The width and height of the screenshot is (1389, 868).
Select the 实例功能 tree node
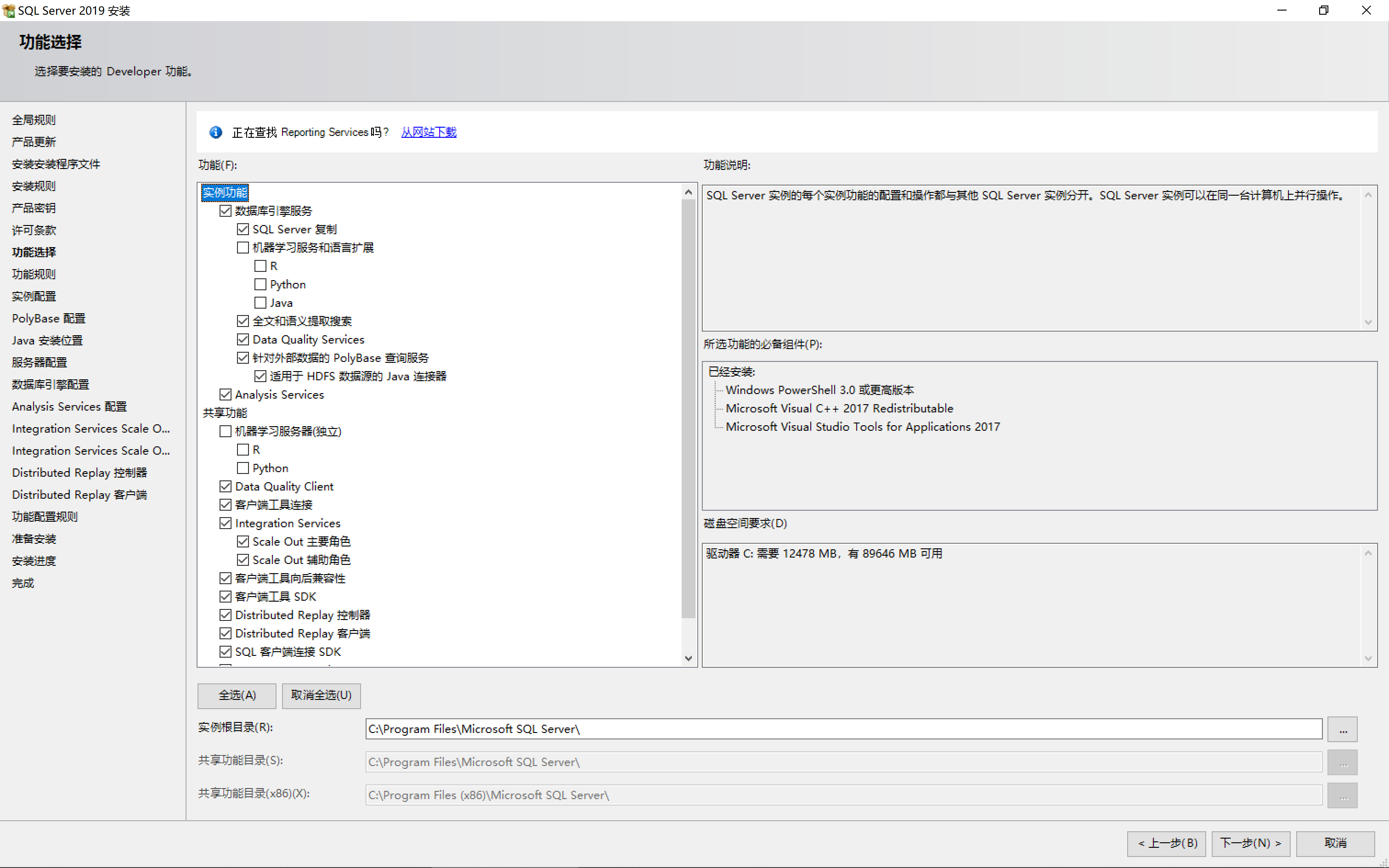[225, 192]
